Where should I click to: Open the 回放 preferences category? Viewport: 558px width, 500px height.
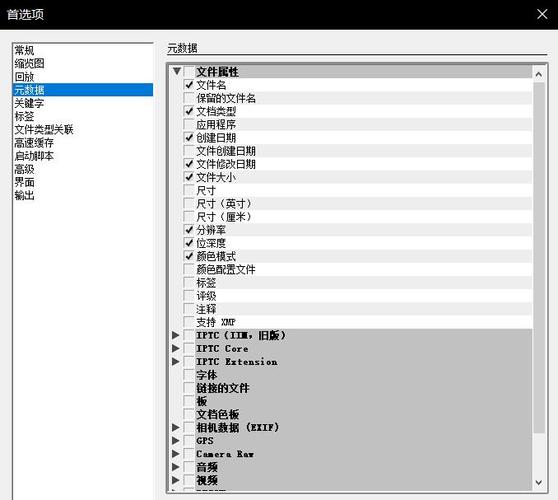tap(83, 77)
